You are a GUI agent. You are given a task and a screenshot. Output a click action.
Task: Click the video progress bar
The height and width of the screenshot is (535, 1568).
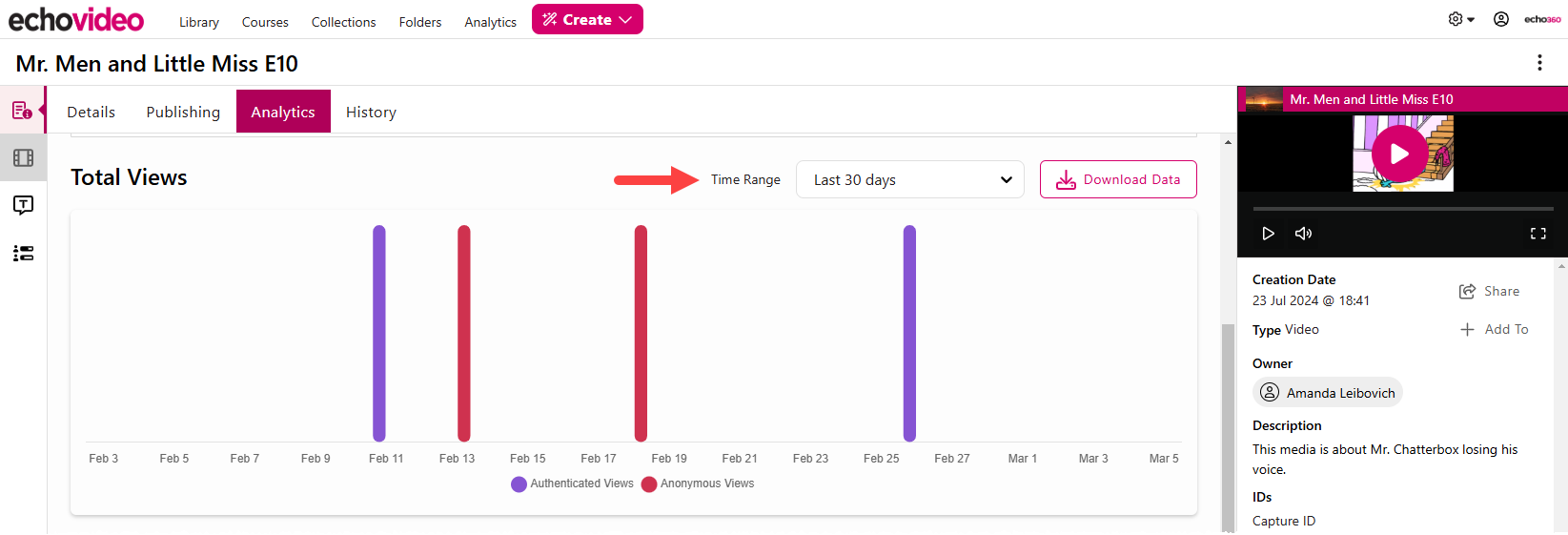pos(1403,208)
